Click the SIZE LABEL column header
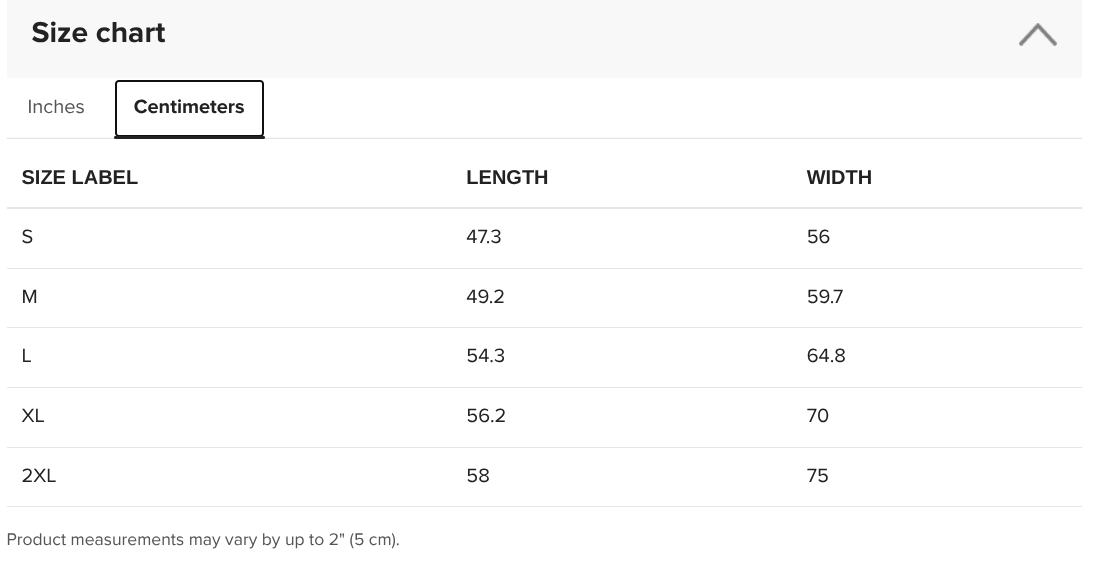 point(80,177)
